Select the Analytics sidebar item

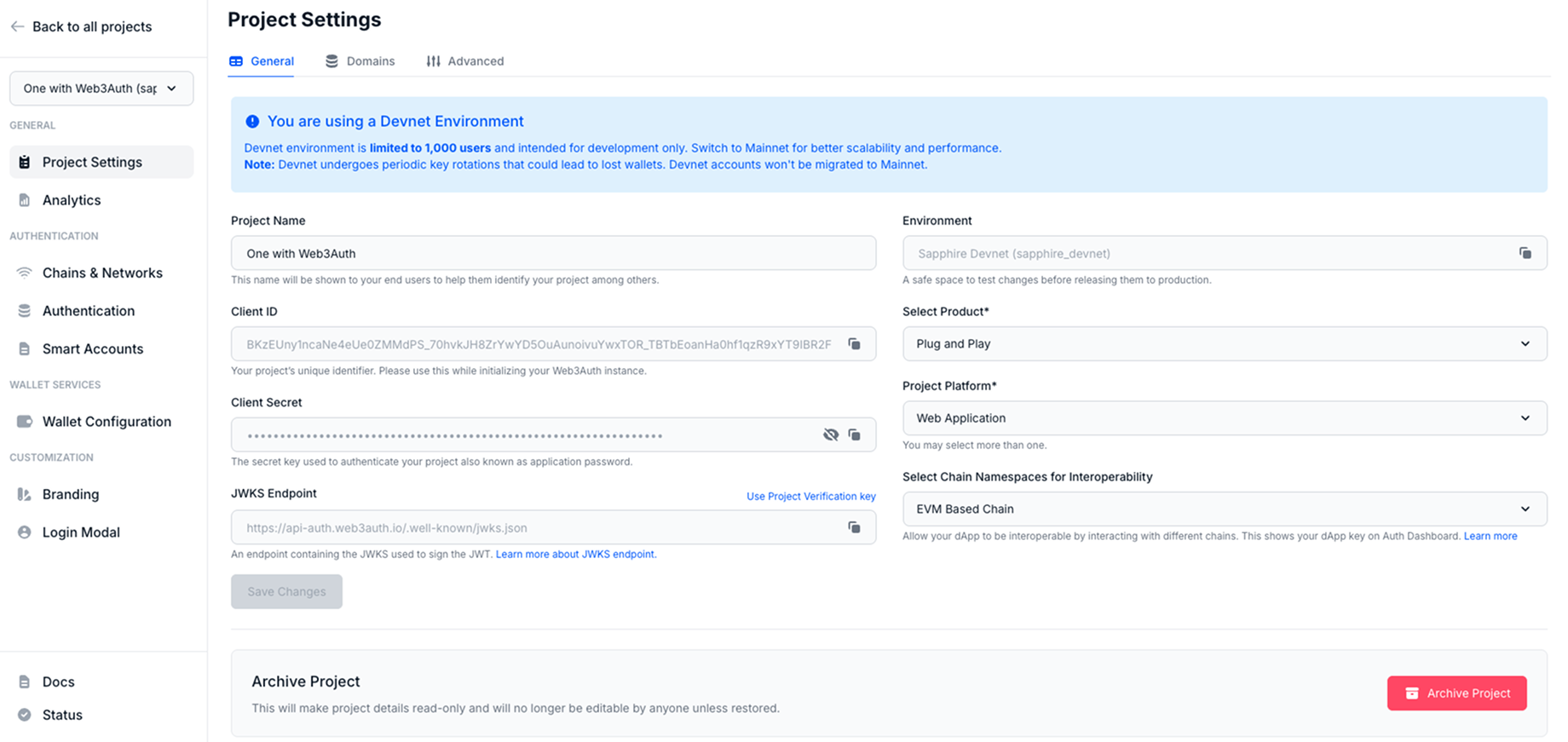tap(72, 200)
